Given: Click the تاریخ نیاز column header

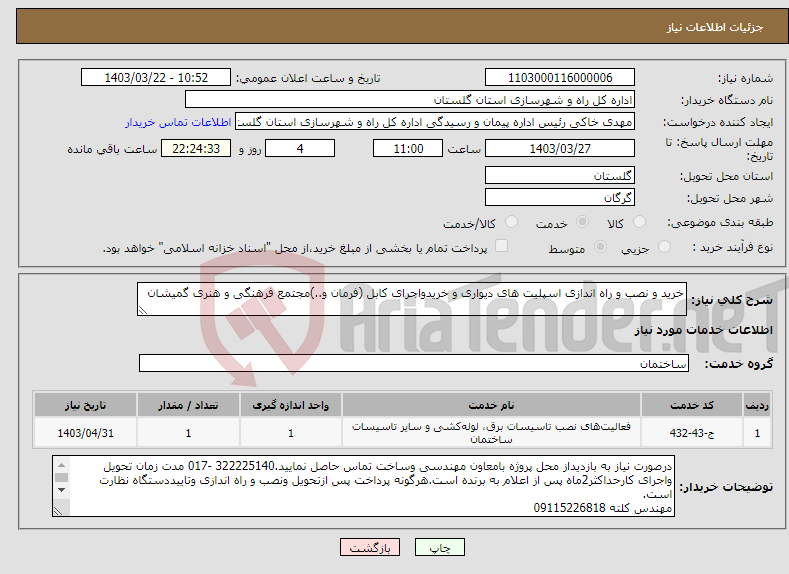Looking at the screenshot, I should point(86,405).
